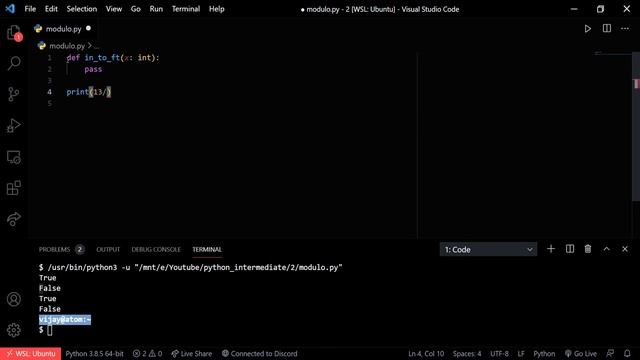Open the Run menu
640x360 pixels.
click(156, 9)
